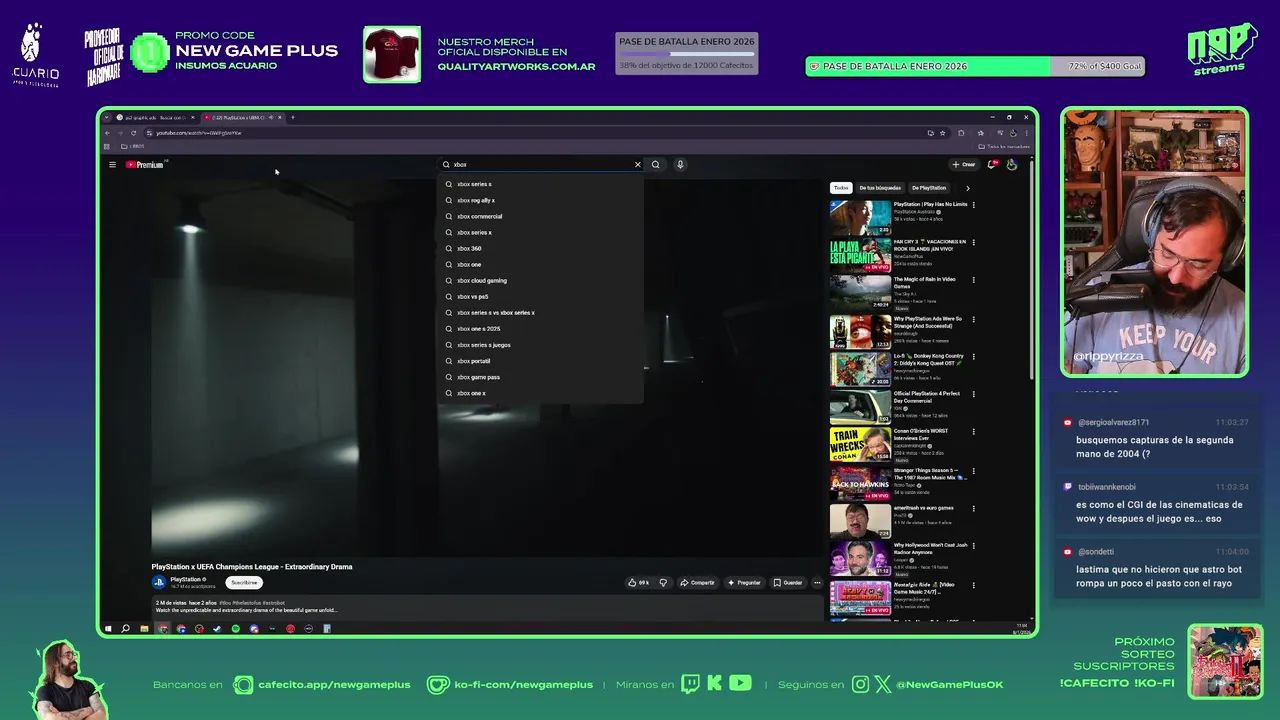This screenshot has height=720, width=1280.
Task: Dislike the video with thumbs down
Action: pyautogui.click(x=662, y=582)
